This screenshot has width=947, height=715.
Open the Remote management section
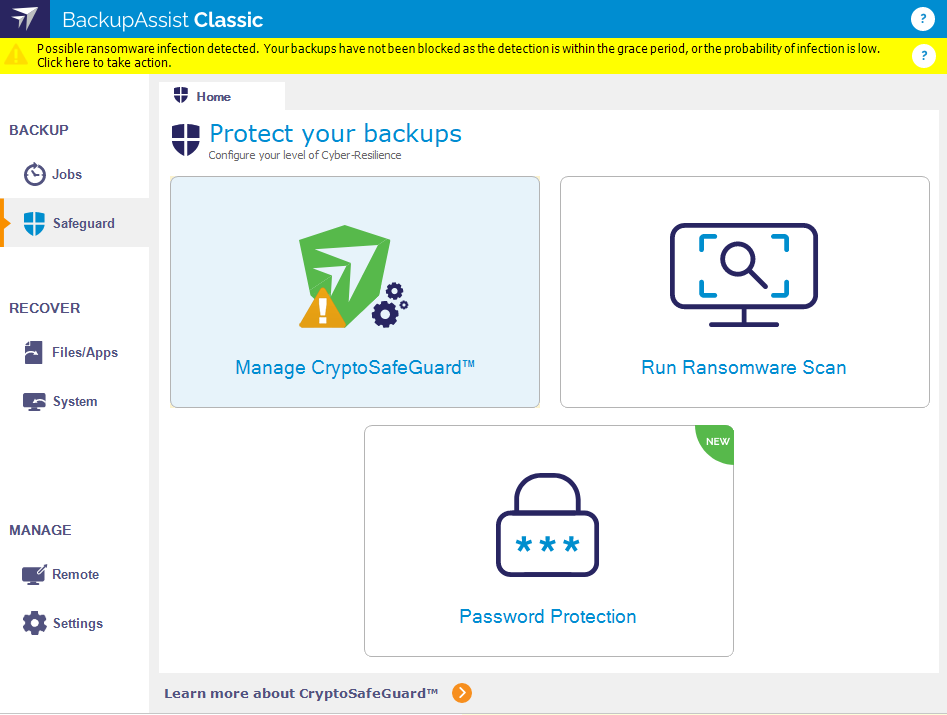pos(75,574)
